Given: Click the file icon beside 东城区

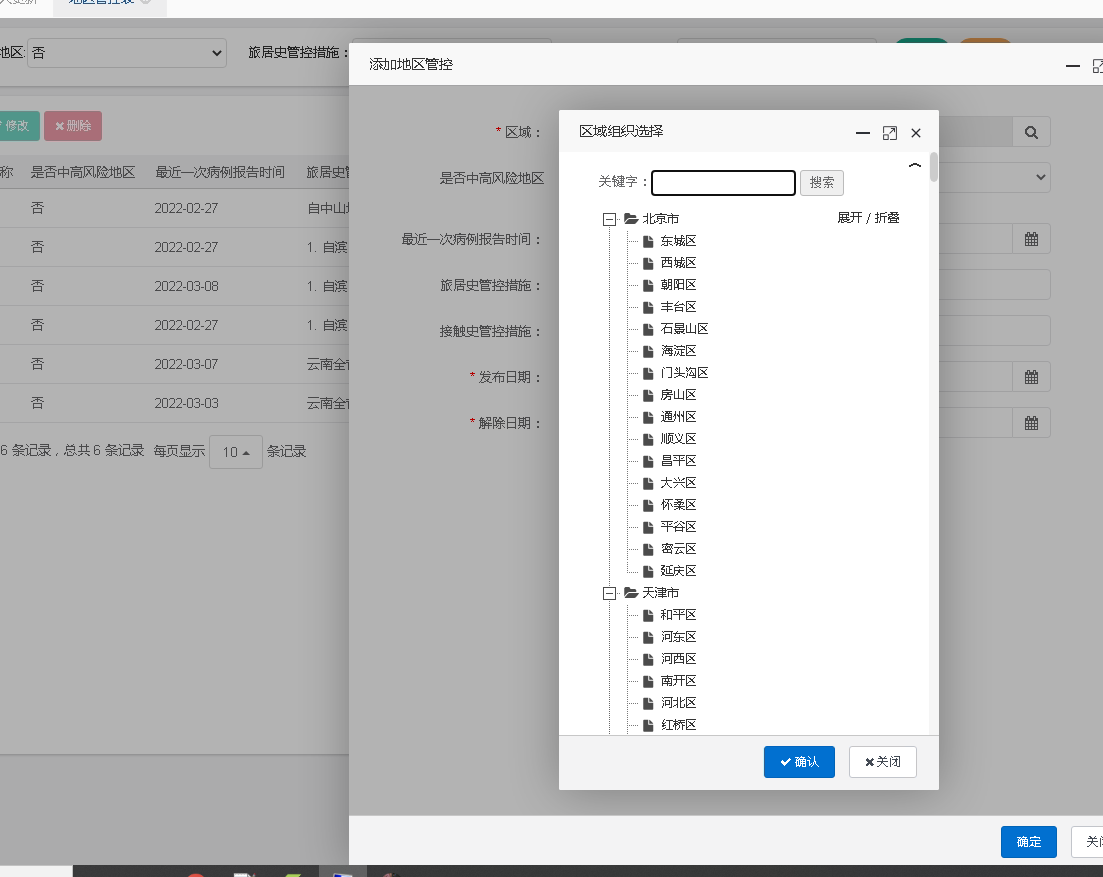Looking at the screenshot, I should [x=648, y=241].
